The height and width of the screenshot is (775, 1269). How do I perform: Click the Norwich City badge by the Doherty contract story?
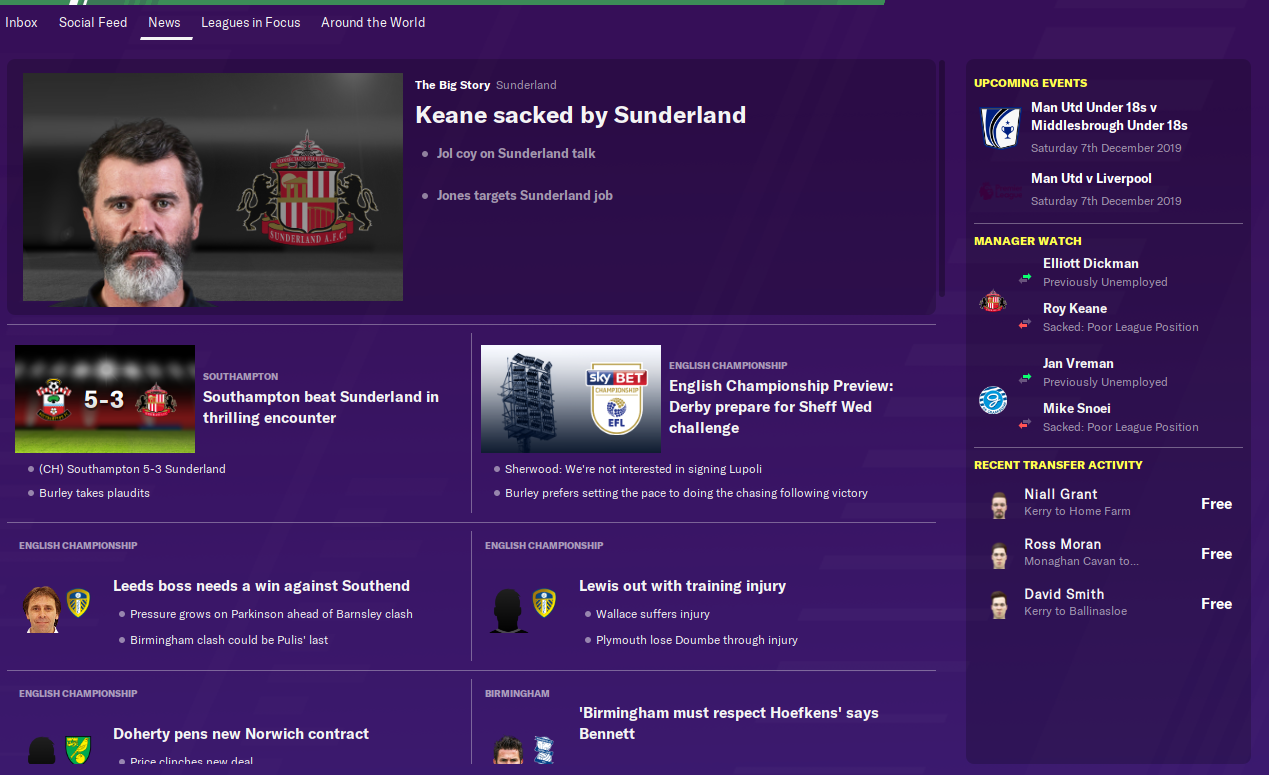[x=78, y=750]
